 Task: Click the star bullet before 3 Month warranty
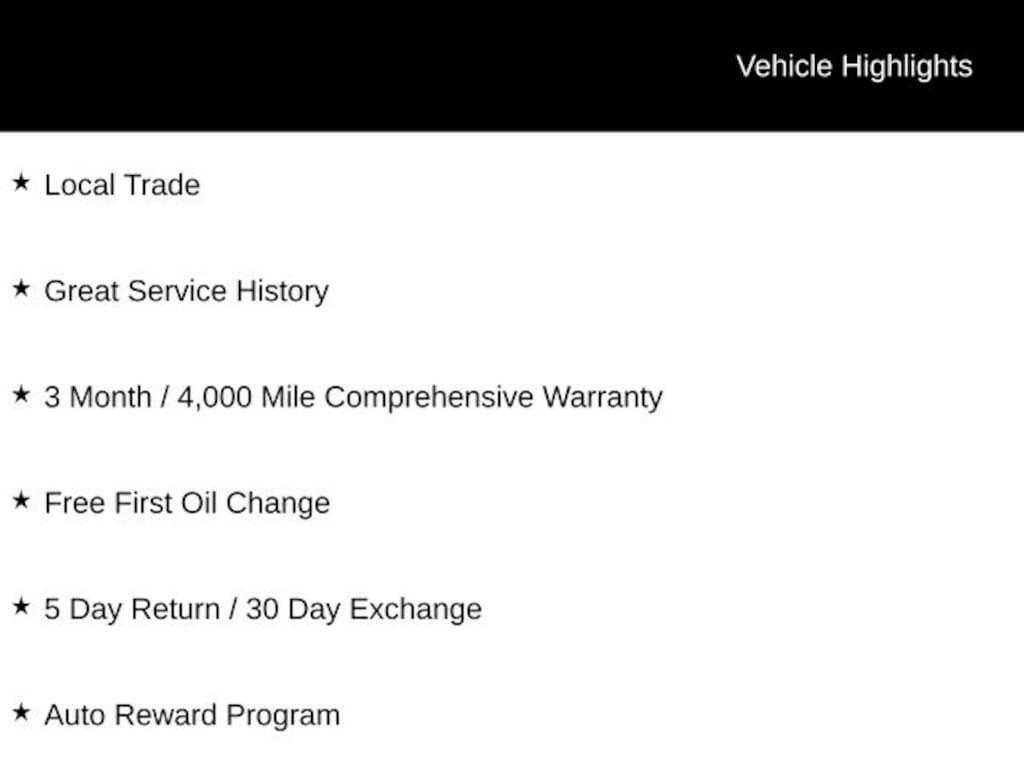click(x=21, y=395)
